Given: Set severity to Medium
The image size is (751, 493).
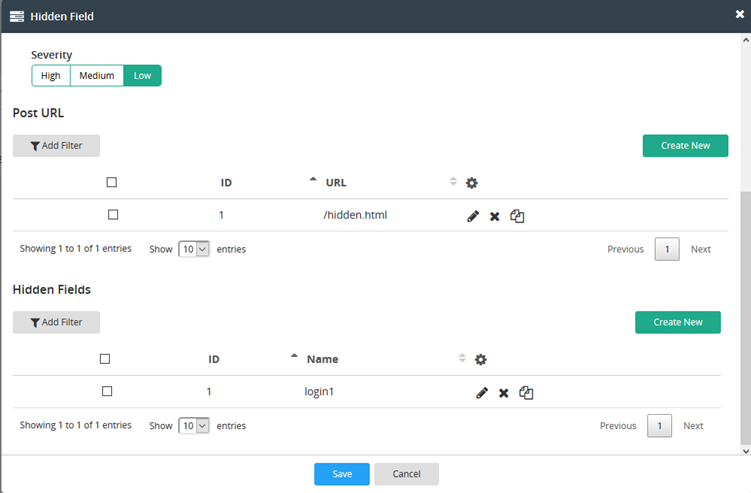Looking at the screenshot, I should 97,76.
